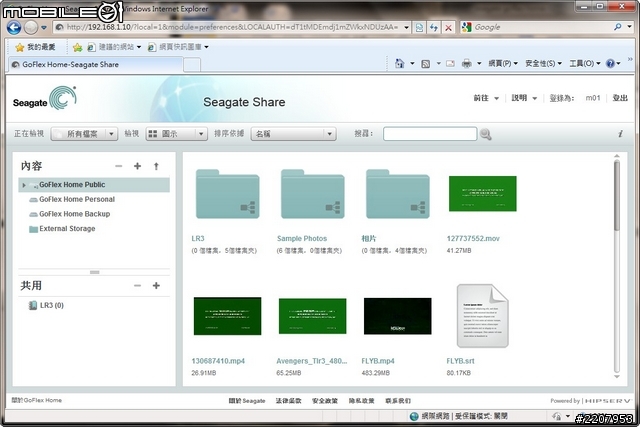Click the 聯系我們 footer link
Image resolution: width=640 pixels, height=427 pixels.
coord(398,401)
